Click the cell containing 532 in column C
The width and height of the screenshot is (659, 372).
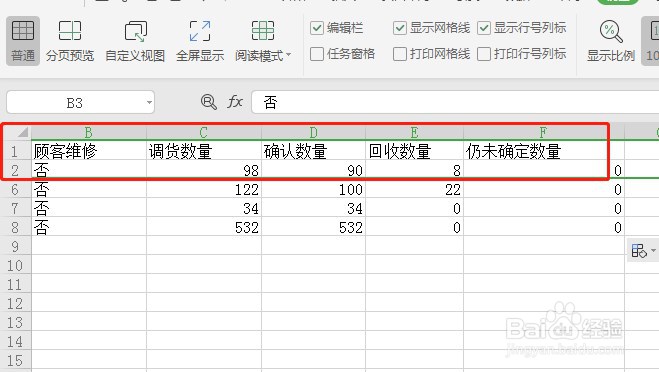pyautogui.click(x=204, y=227)
